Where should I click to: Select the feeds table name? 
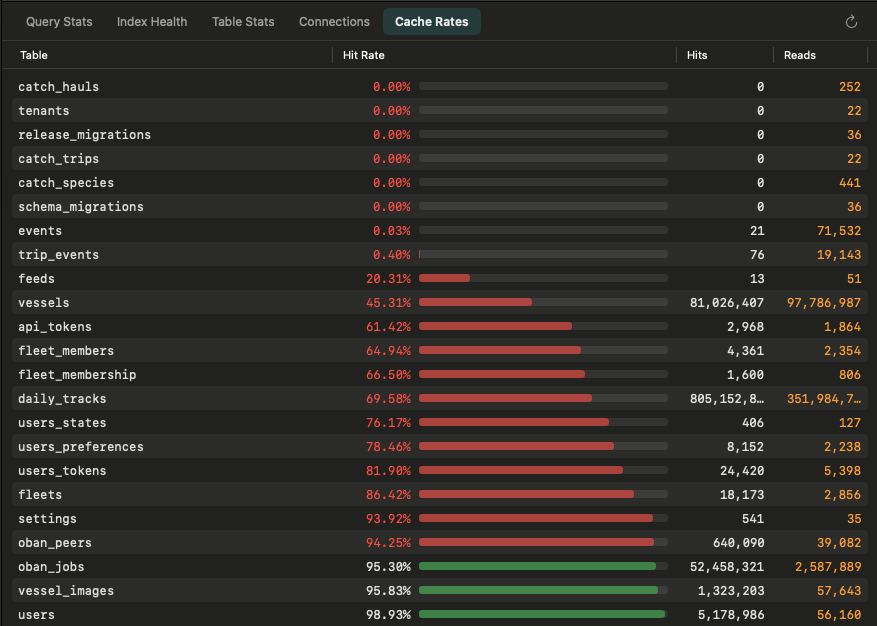click(36, 279)
